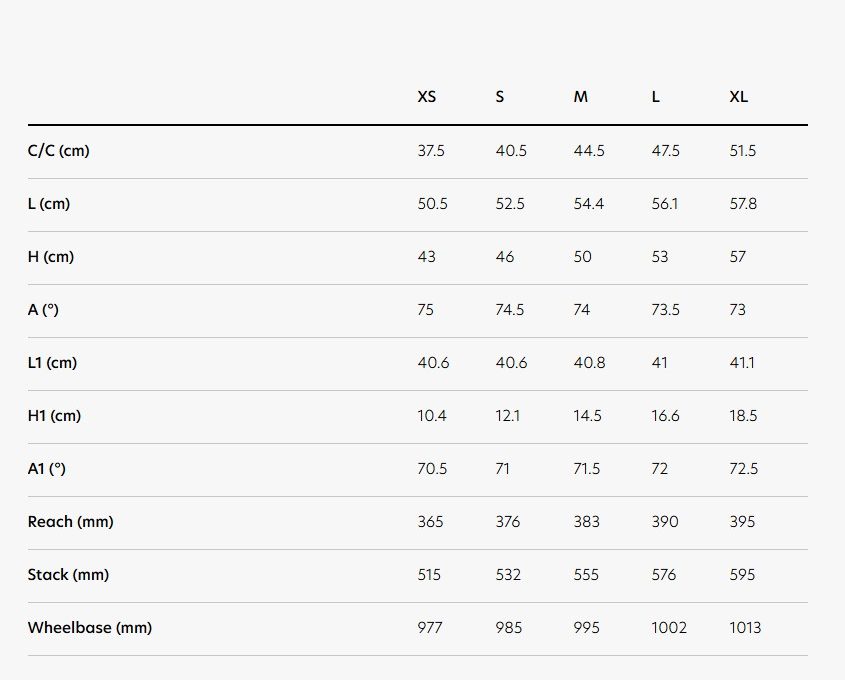Click the 52.5 L value for S
The height and width of the screenshot is (680, 845).
(x=510, y=204)
